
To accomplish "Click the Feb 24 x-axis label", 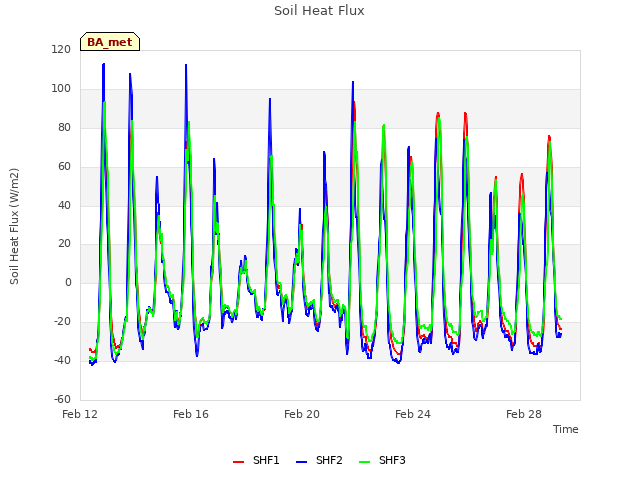I will click(x=413, y=414).
